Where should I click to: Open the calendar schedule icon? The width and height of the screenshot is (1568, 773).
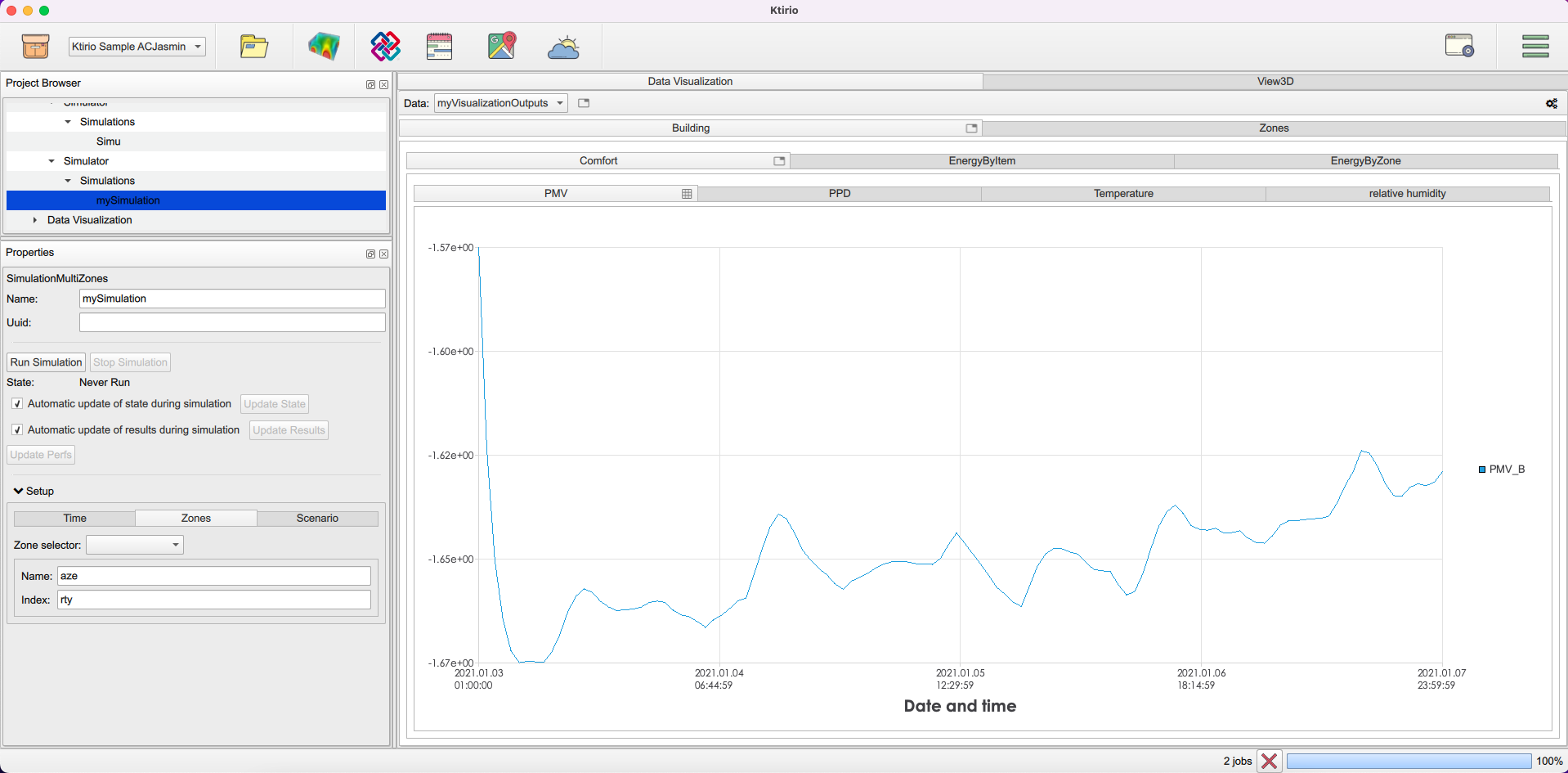439,47
